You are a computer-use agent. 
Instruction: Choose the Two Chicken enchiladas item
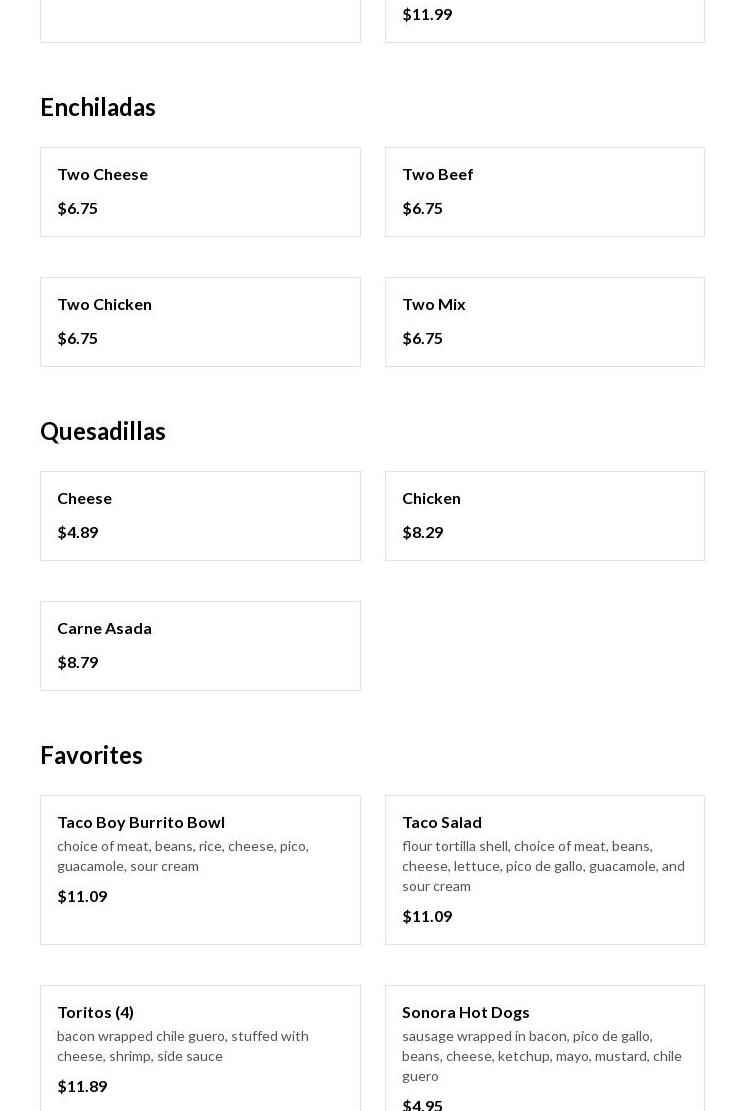coord(200,322)
